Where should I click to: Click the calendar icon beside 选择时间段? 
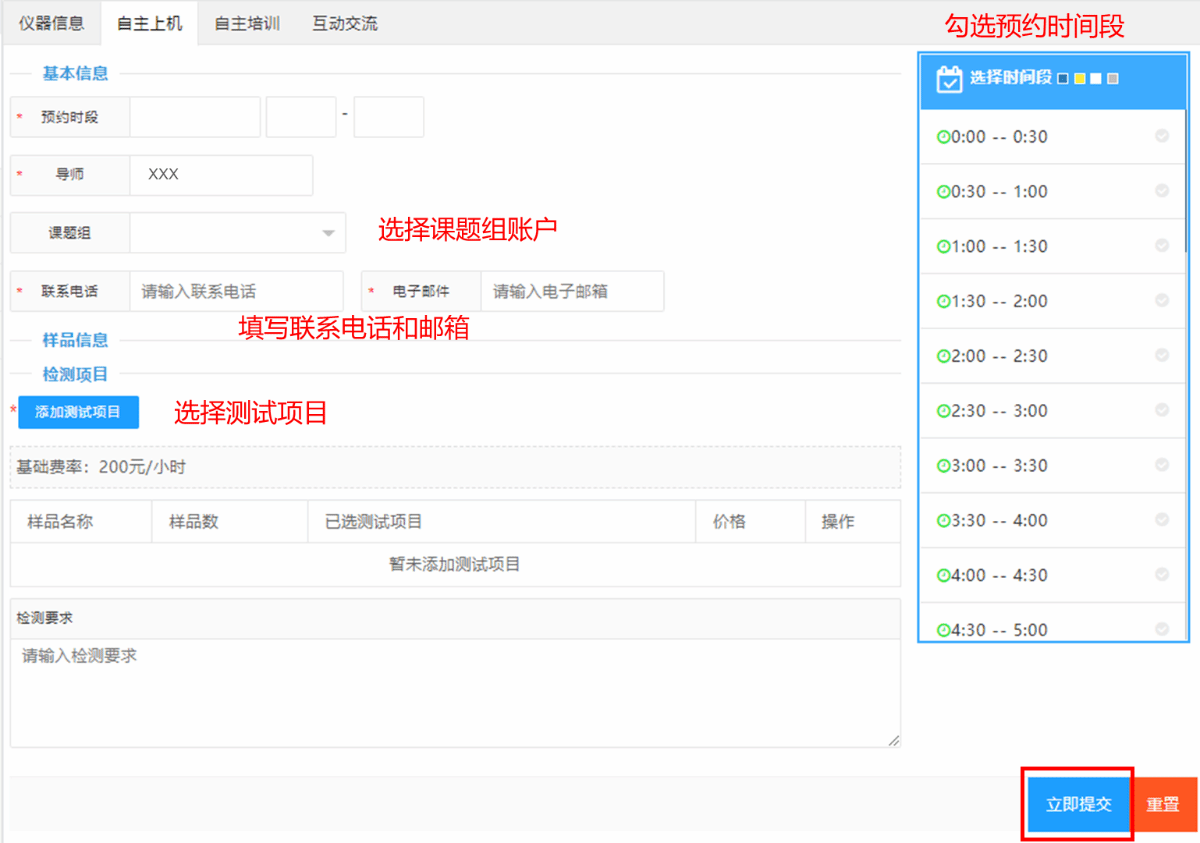click(947, 79)
